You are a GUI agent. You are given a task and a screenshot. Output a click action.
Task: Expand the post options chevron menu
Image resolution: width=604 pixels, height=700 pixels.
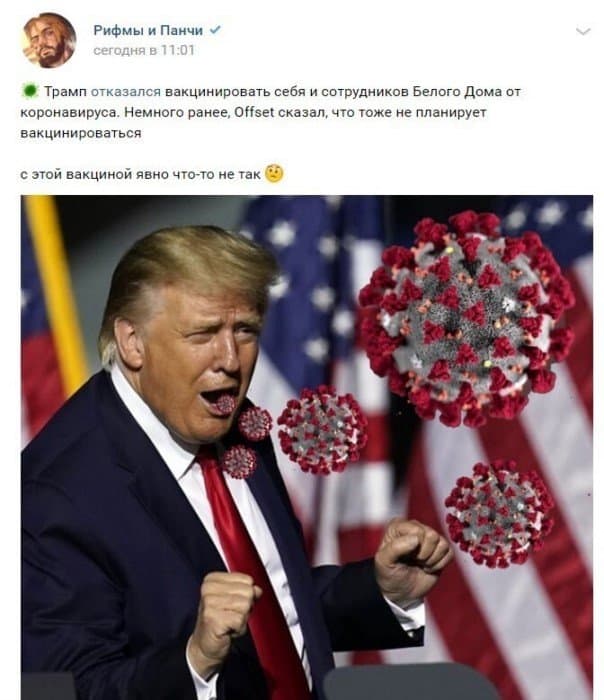tap(583, 31)
